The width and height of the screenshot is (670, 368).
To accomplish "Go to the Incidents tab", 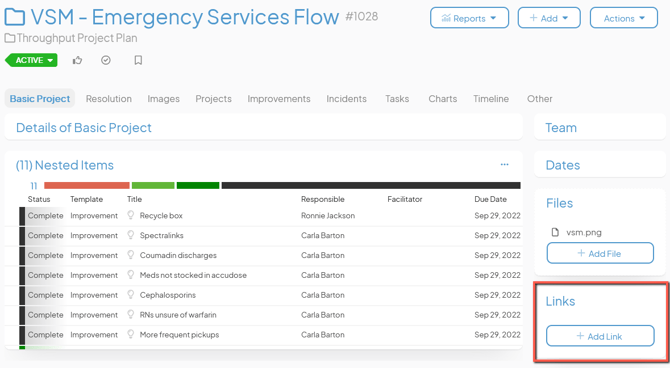I will pos(346,99).
